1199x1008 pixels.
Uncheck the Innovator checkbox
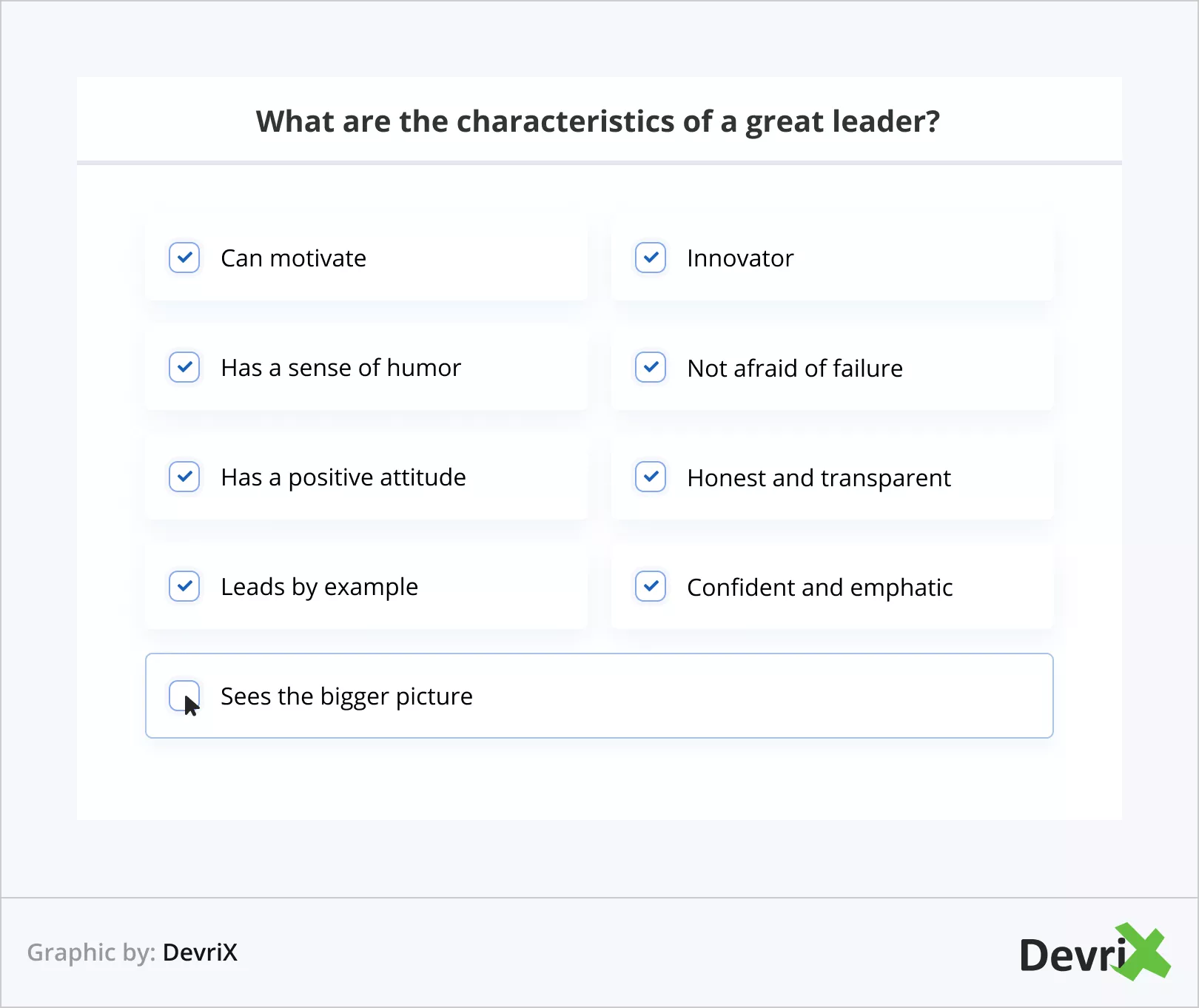point(651,258)
